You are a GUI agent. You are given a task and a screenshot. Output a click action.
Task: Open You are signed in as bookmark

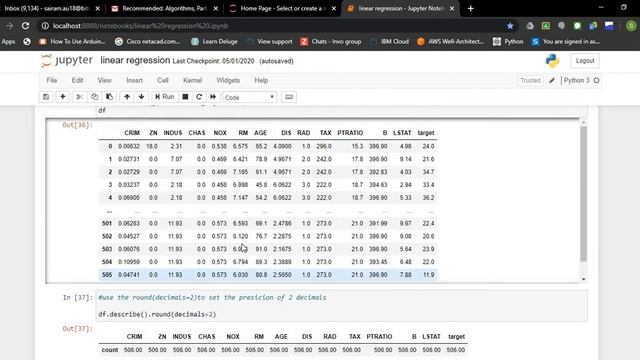(566, 42)
